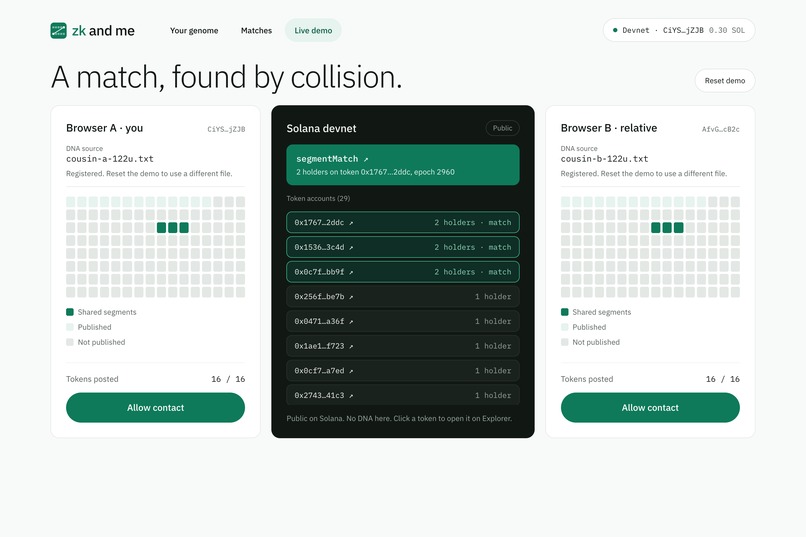Viewport: 806px width, 537px height.
Task: Click Allow contact in Browser B card
Action: tap(650, 408)
